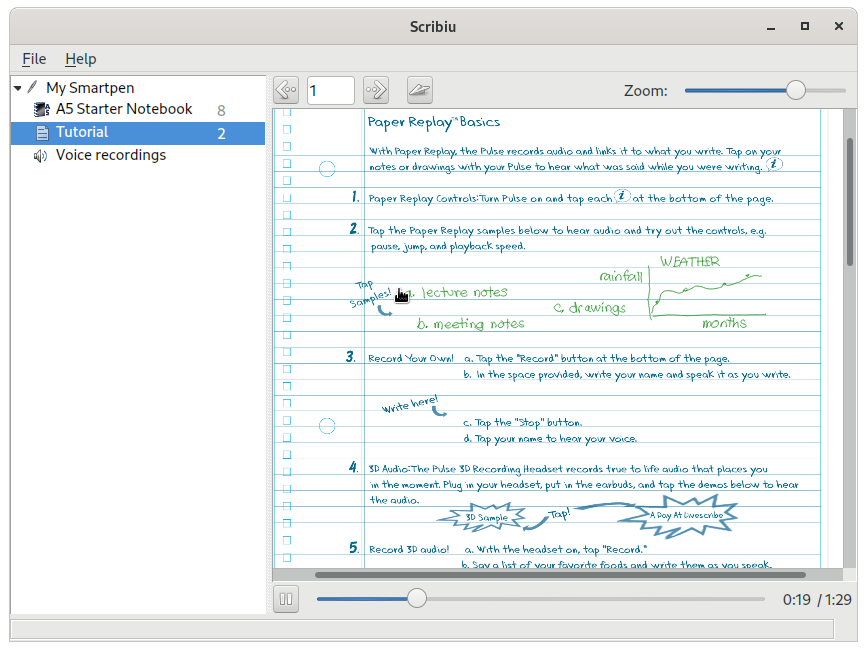This screenshot has width=867, height=651.
Task: Click the page number input field
Action: click(331, 90)
